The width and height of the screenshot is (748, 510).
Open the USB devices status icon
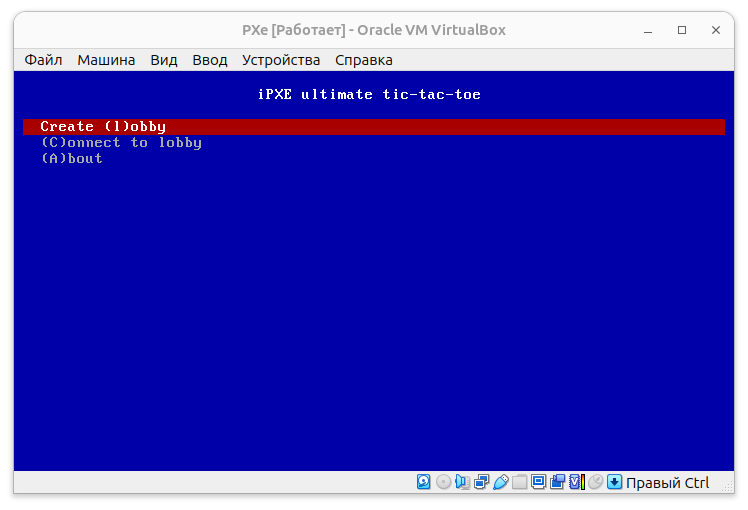pyautogui.click(x=500, y=482)
